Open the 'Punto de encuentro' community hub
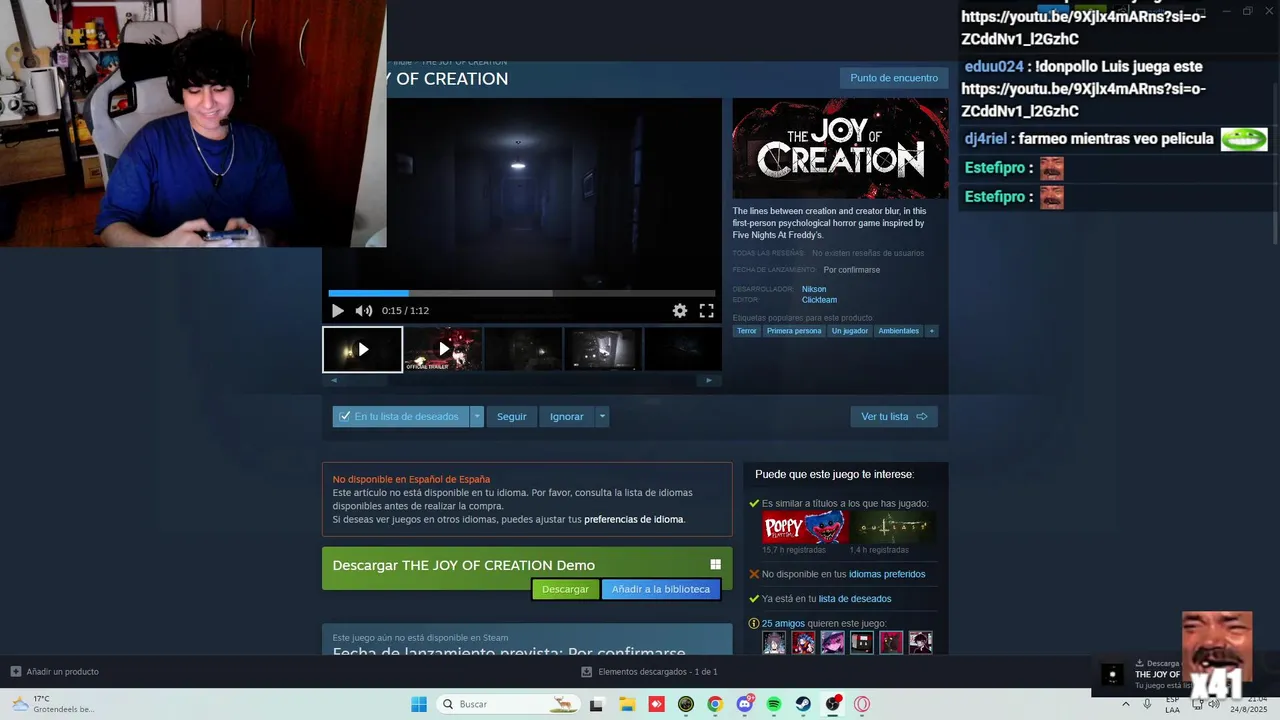1280x720 pixels. pos(894,78)
